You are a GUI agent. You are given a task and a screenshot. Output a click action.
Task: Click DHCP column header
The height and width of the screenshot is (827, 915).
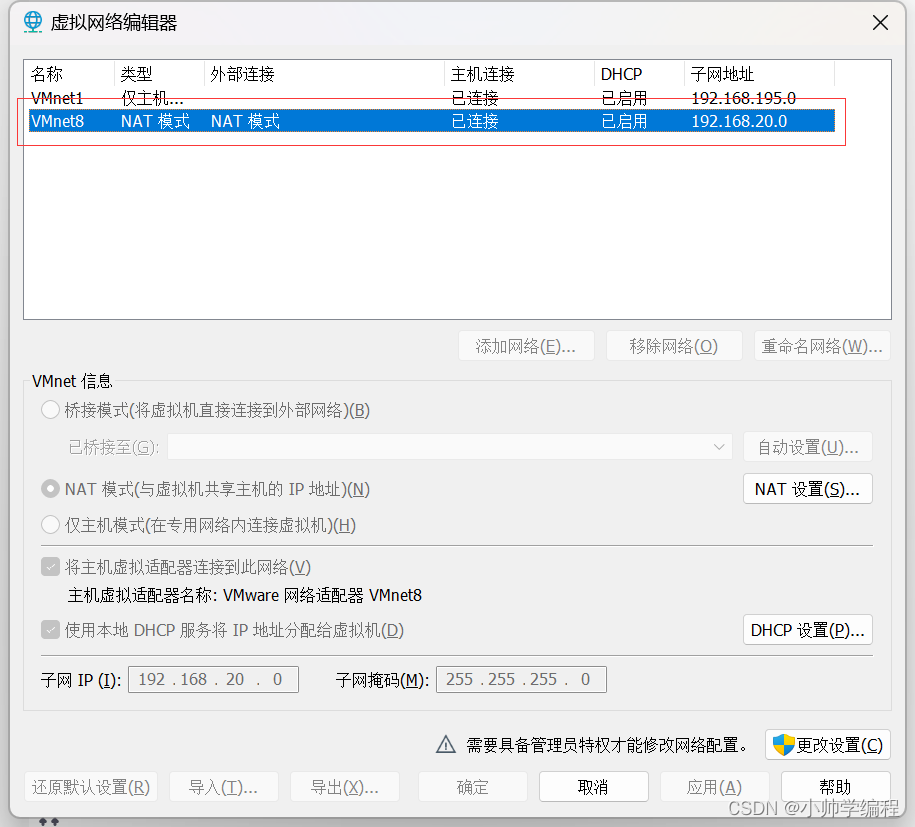(x=640, y=74)
